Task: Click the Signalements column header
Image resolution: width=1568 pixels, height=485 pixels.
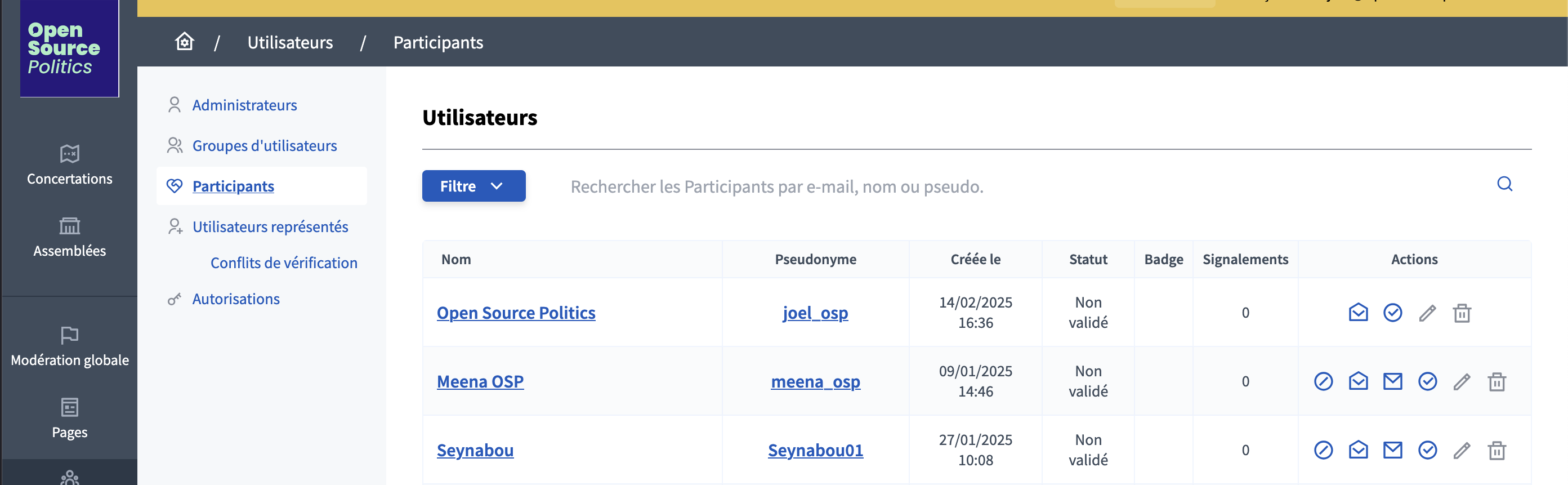Action: (x=1245, y=259)
